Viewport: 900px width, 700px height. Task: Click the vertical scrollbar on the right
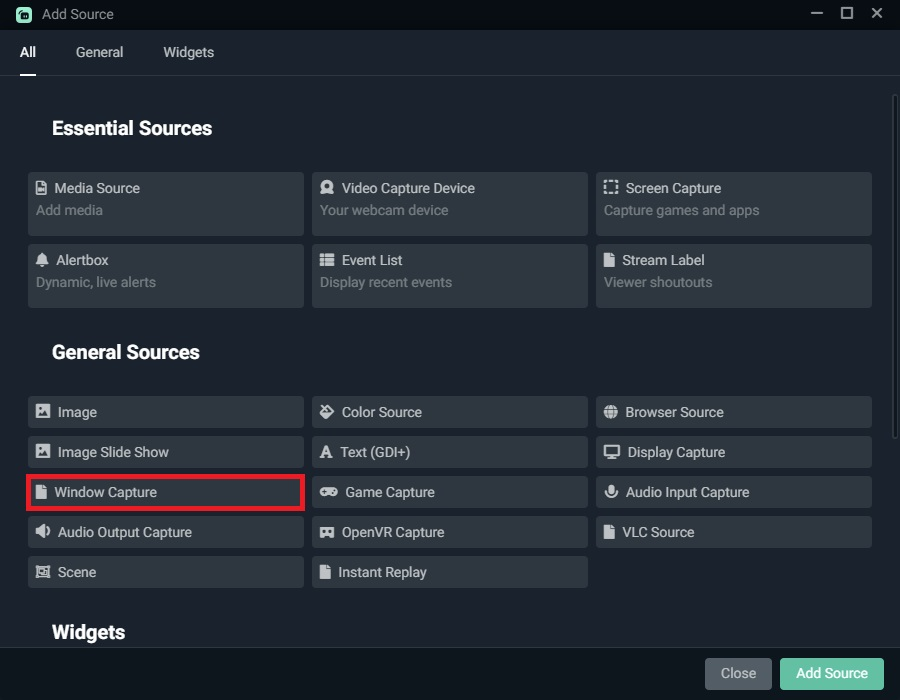895,265
